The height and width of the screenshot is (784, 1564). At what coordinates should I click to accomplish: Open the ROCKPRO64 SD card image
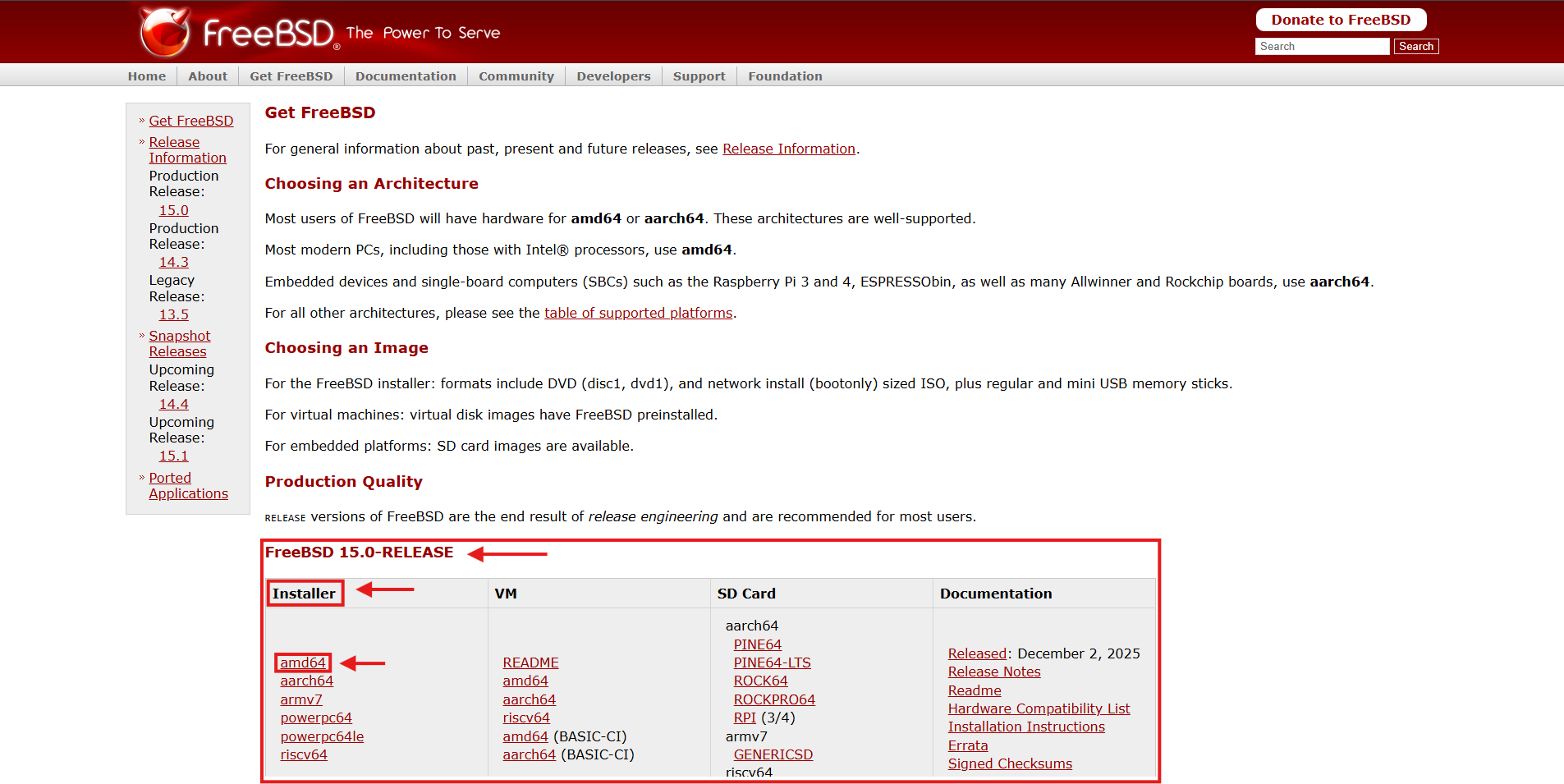point(774,700)
